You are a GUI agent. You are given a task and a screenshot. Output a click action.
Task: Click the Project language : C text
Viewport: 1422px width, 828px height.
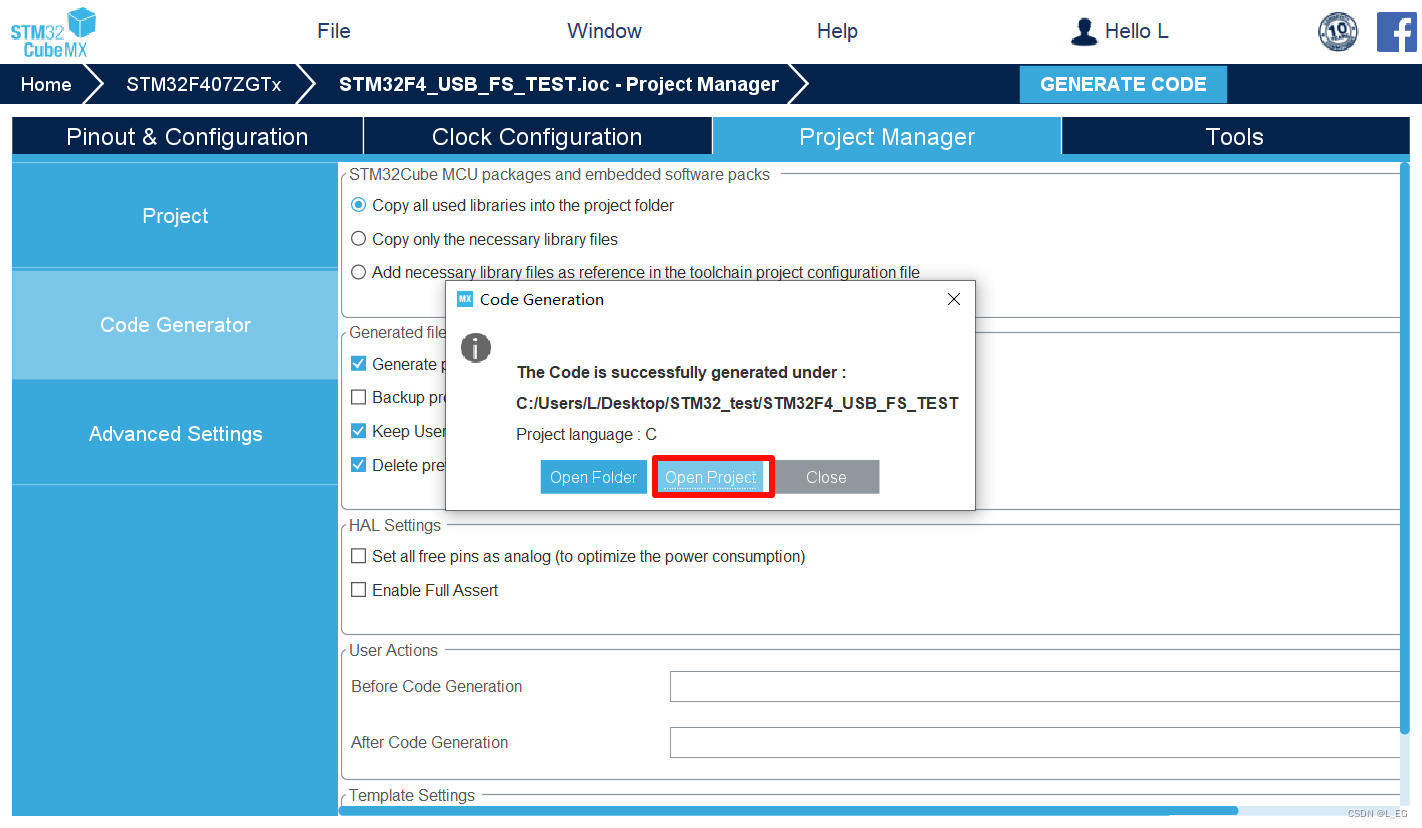(586, 435)
